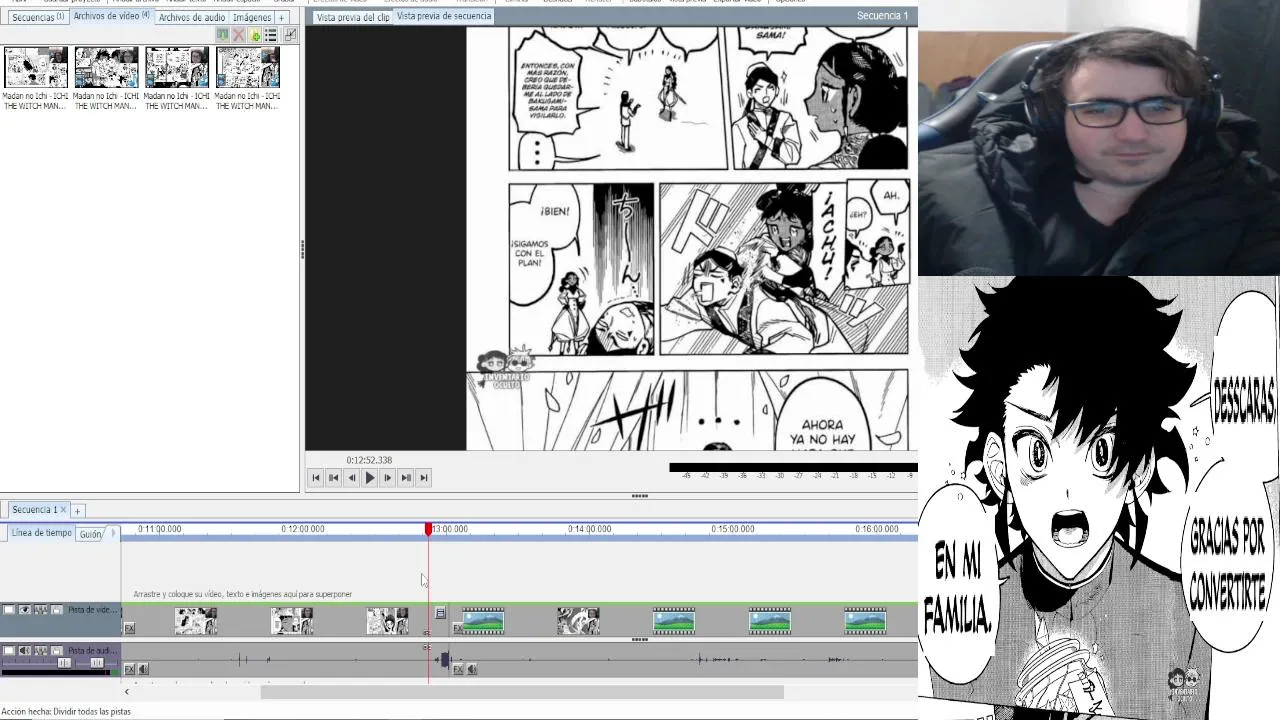Add a new bin tab with plus
The width and height of the screenshot is (1280, 720).
[x=282, y=17]
